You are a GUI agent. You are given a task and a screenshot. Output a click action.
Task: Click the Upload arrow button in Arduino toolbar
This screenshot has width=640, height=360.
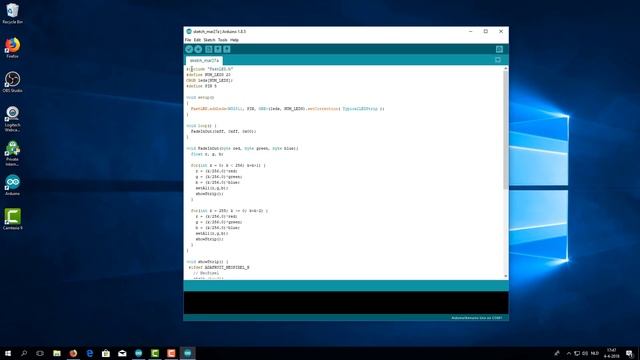tap(198, 49)
